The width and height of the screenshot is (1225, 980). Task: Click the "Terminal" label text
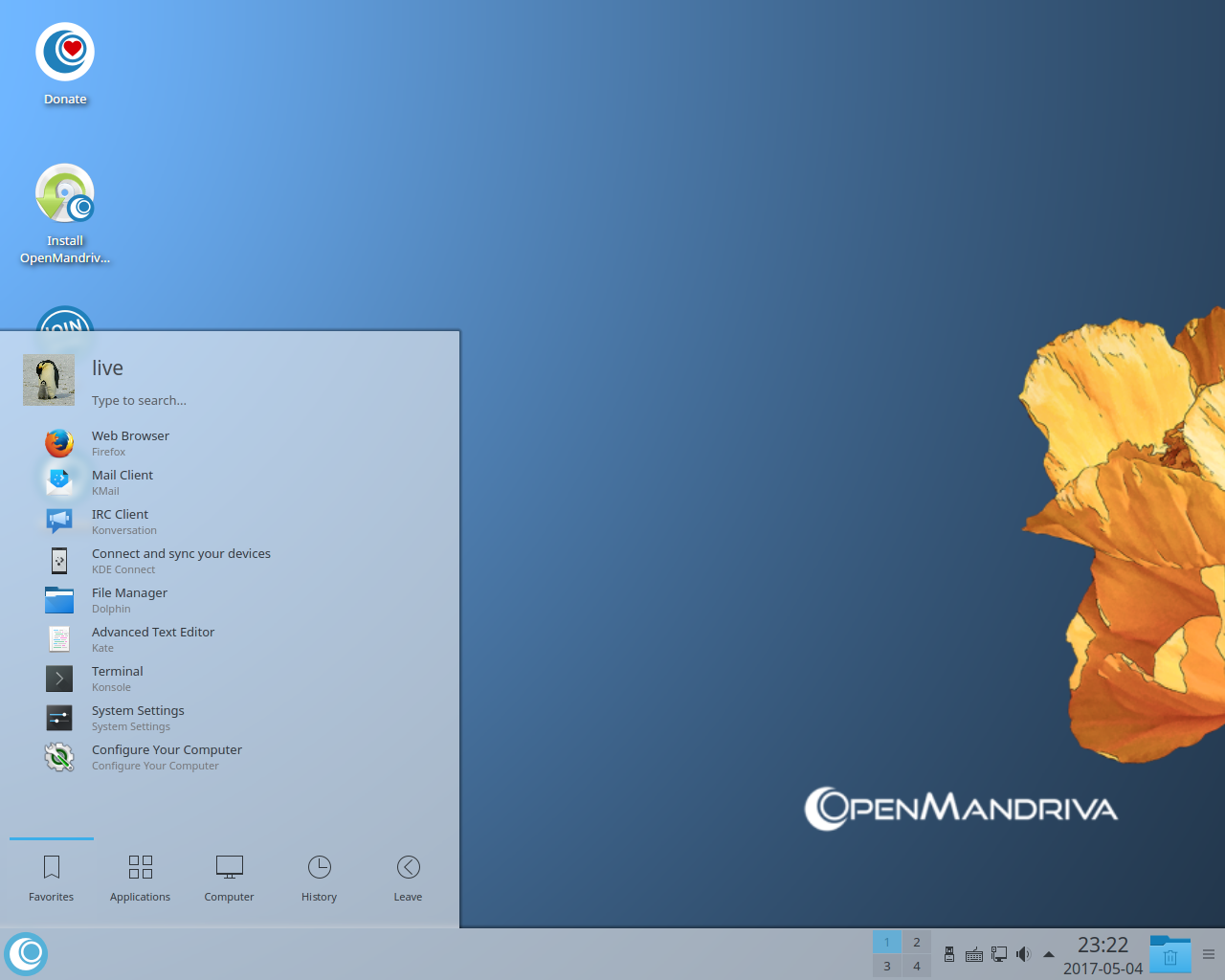click(x=118, y=671)
